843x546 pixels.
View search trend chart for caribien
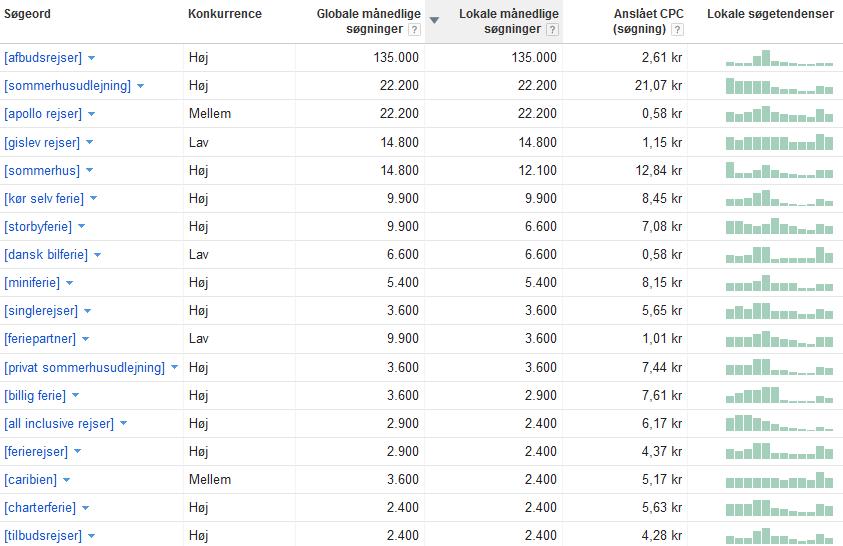[779, 479]
